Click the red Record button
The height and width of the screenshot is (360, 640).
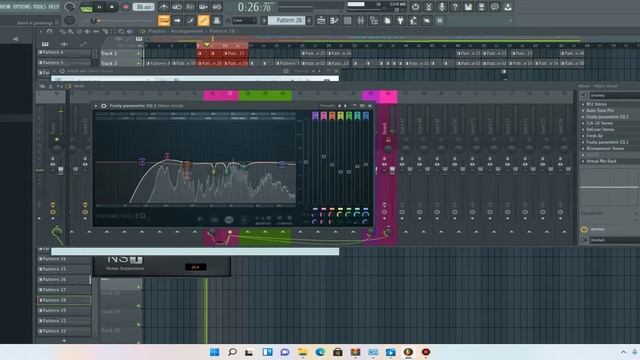pyautogui.click(x=125, y=7)
